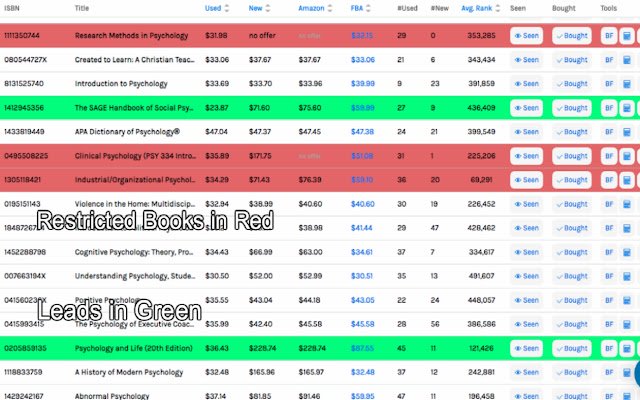Toggle Seen for Psychology and Life (20th Edition)
The width and height of the screenshot is (640, 400).
[526, 349]
